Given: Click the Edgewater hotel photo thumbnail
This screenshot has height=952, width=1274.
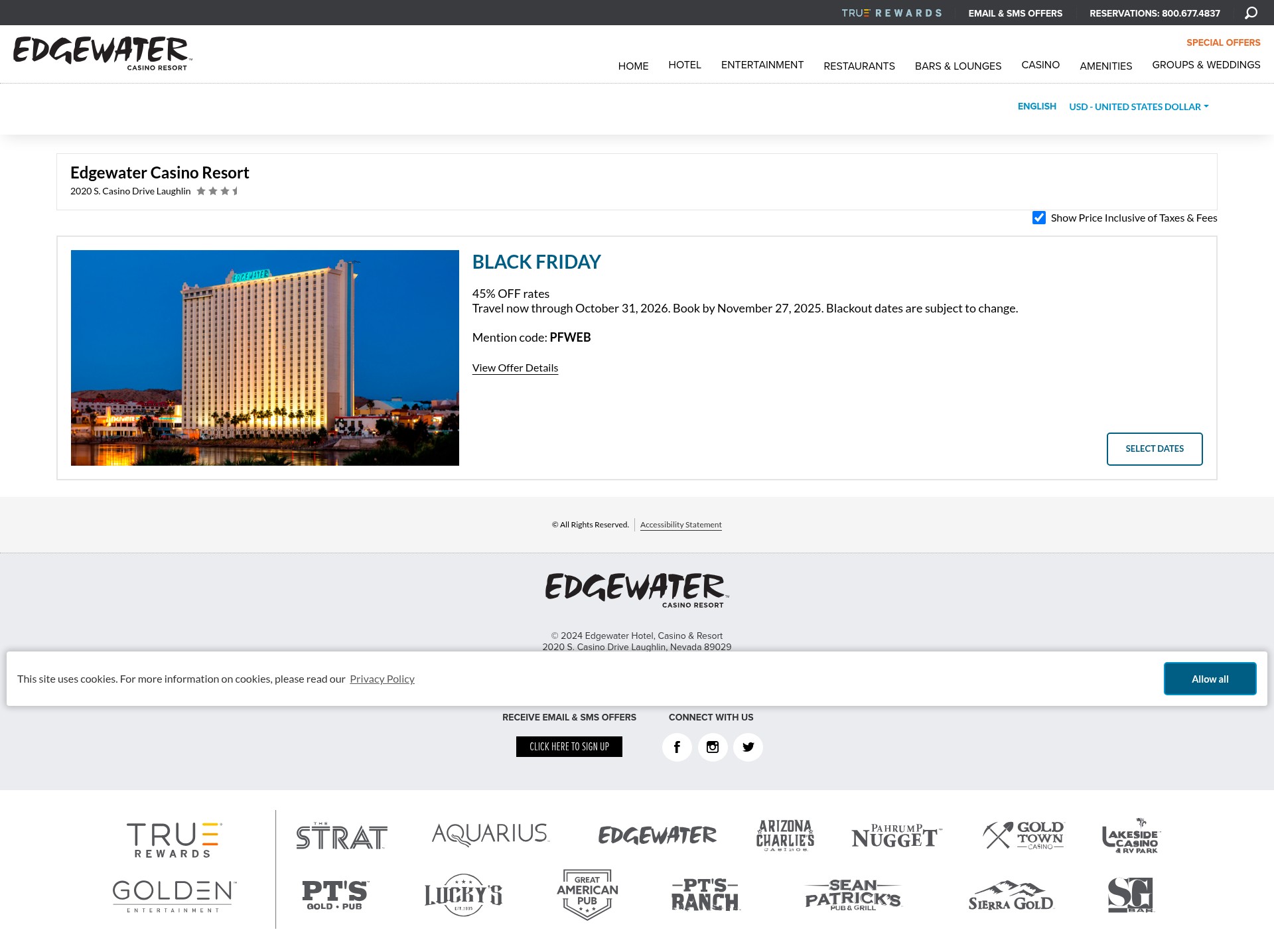Looking at the screenshot, I should point(265,358).
